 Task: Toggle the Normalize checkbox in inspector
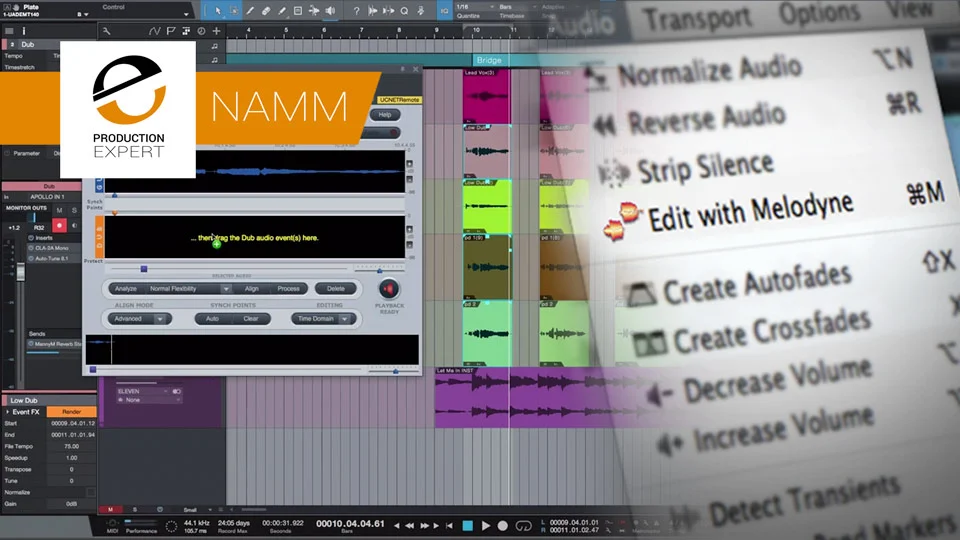[91, 492]
